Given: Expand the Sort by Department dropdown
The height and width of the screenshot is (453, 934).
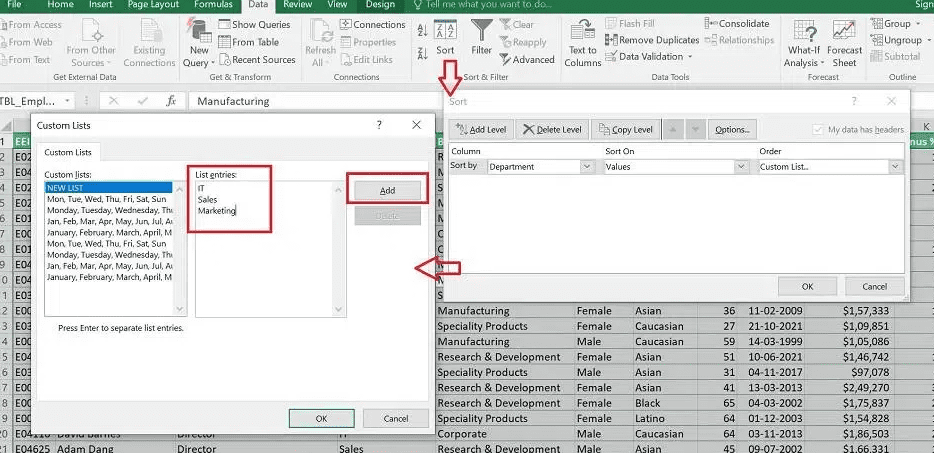Looking at the screenshot, I should point(587,167).
